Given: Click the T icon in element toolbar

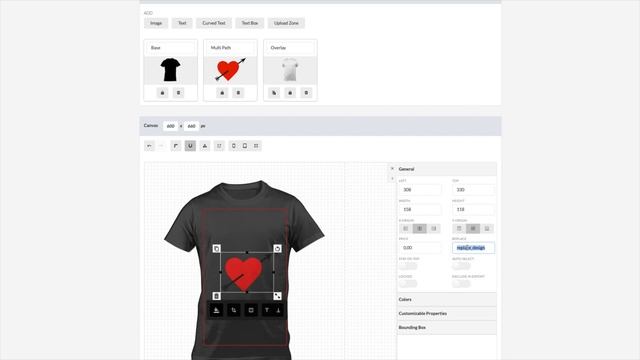Looking at the screenshot, I should tap(267, 310).
